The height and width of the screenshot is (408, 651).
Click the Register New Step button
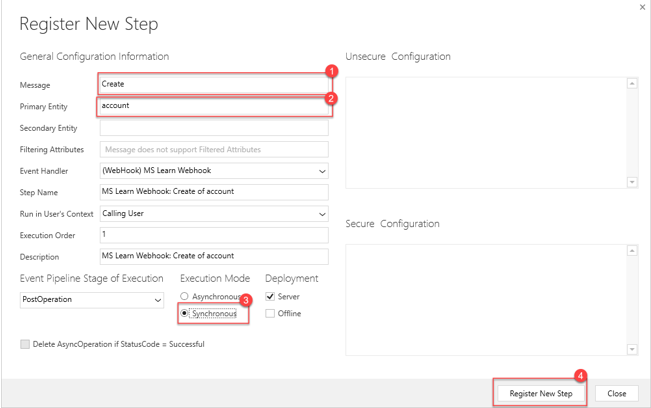click(x=541, y=393)
